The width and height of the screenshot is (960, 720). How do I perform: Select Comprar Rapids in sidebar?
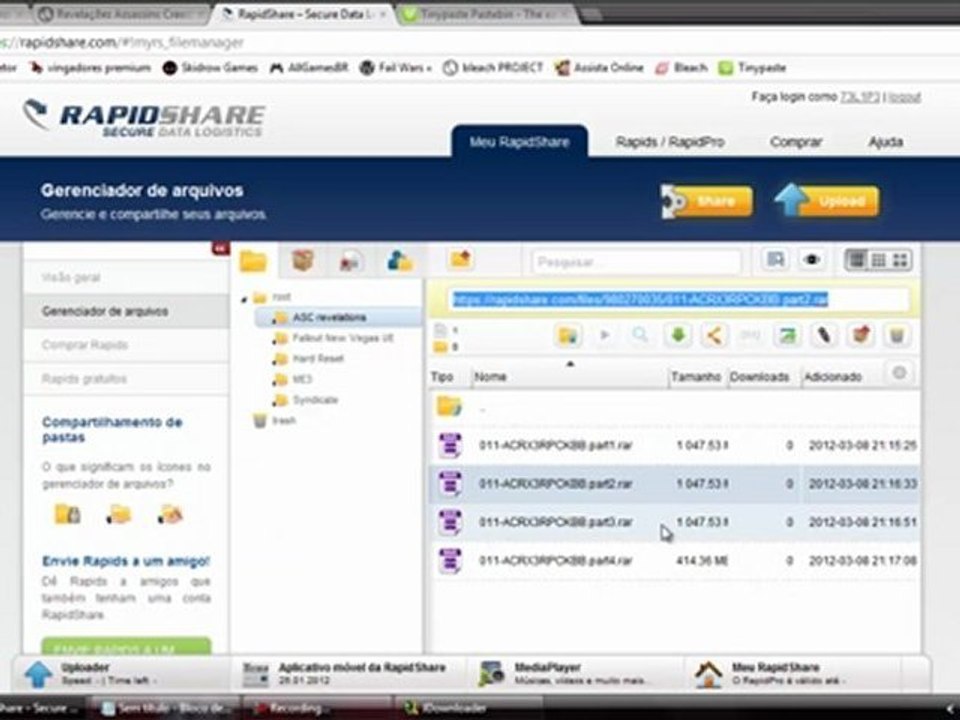pyautogui.click(x=126, y=345)
